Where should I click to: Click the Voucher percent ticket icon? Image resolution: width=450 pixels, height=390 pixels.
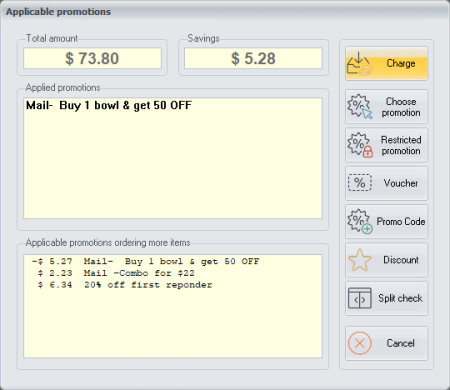point(360,183)
